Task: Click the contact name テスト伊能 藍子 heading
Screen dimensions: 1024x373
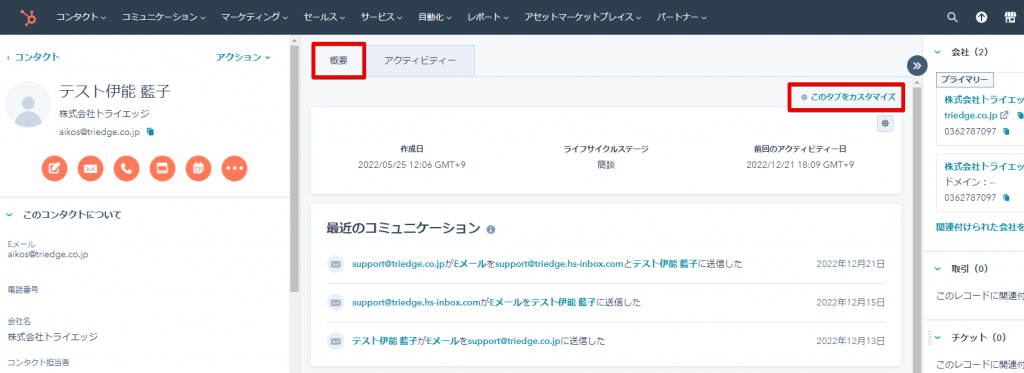Action: click(115, 91)
